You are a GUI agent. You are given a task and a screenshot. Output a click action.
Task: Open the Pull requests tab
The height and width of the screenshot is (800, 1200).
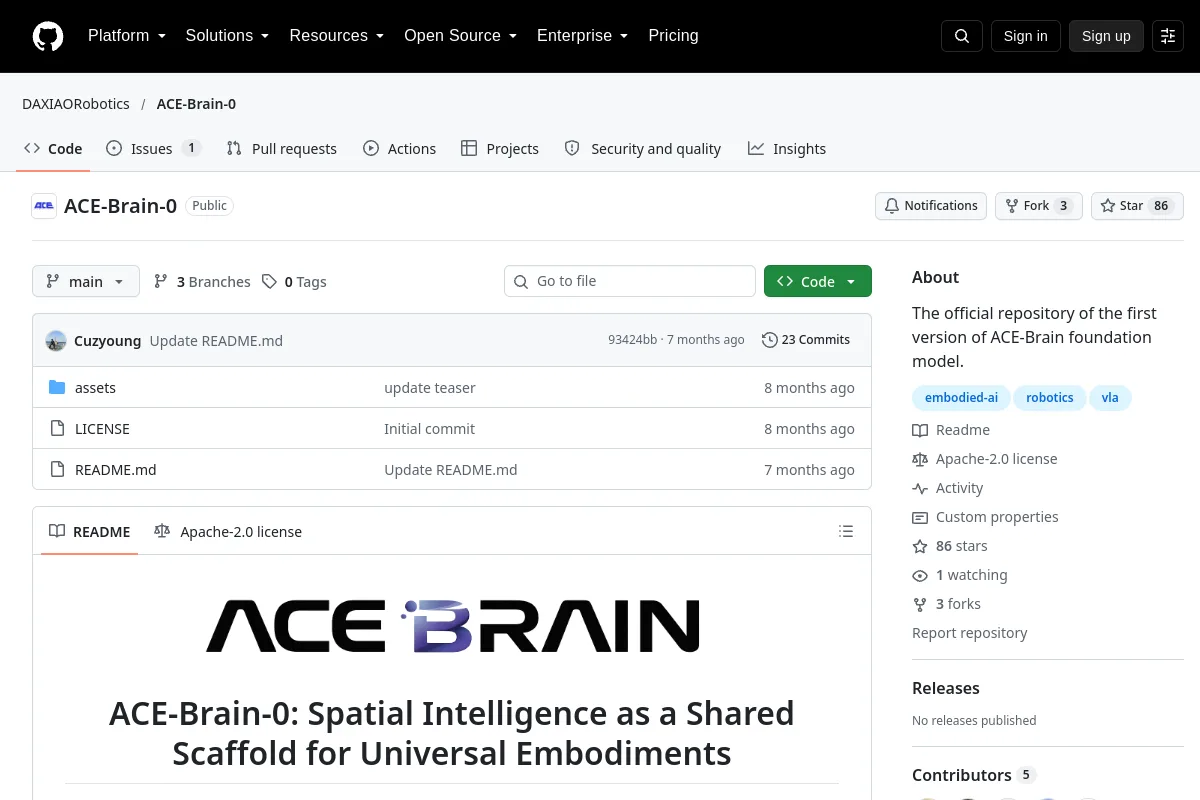coord(282,149)
